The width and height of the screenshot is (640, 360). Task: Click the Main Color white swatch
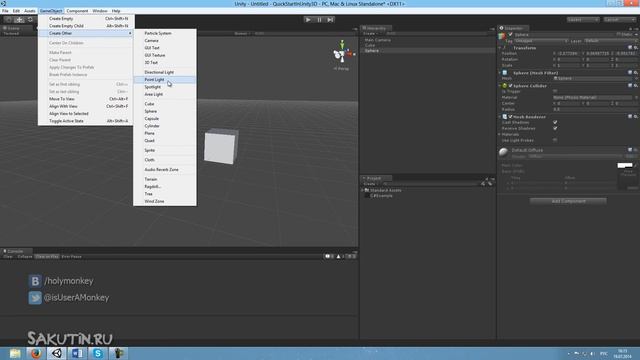[x=625, y=165]
